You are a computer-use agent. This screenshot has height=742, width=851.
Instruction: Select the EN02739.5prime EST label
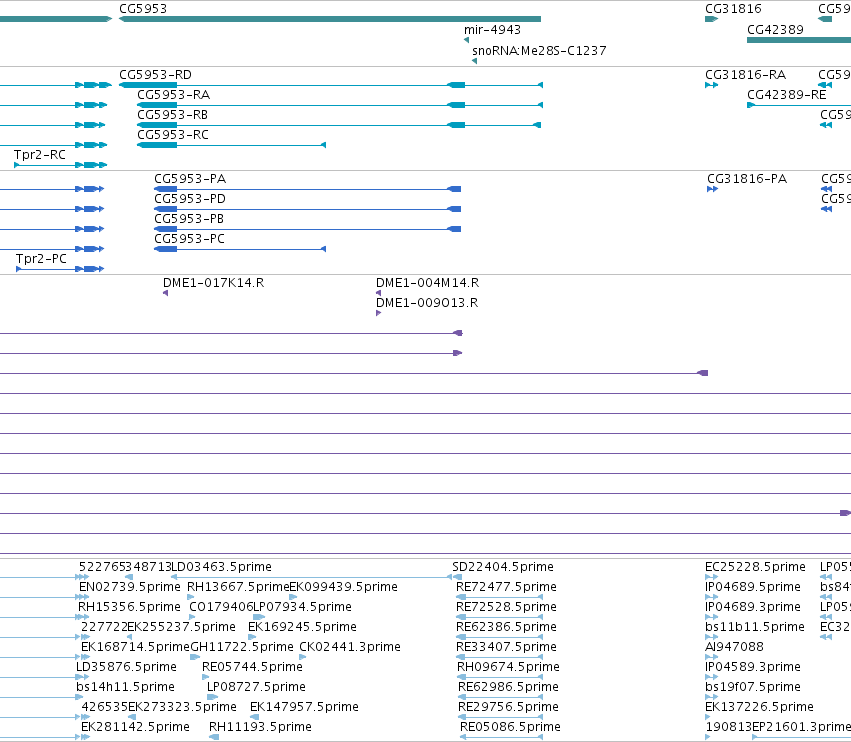[x=130, y=587]
